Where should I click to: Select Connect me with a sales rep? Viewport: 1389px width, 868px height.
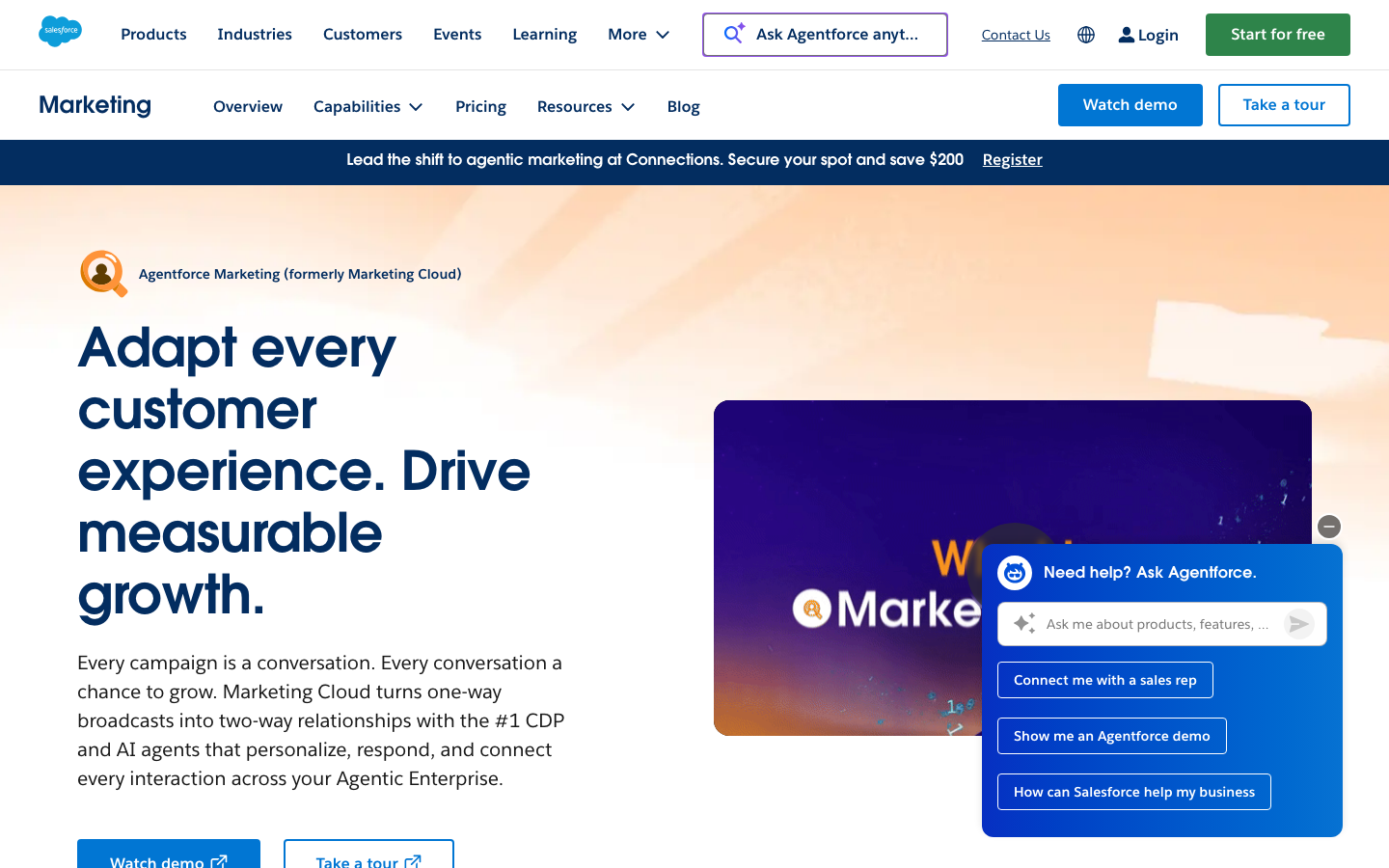tap(1105, 680)
